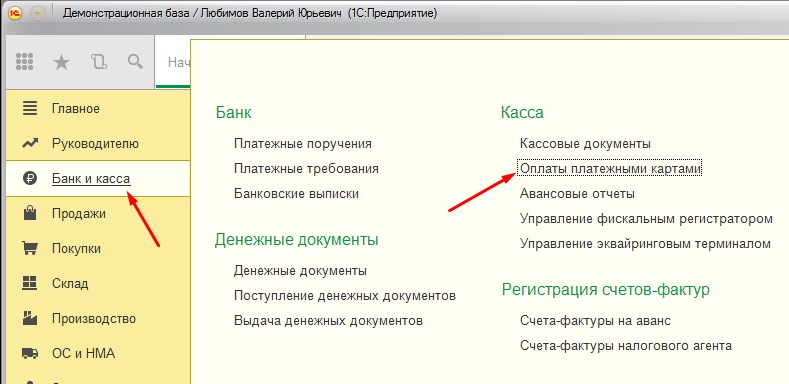Select the Главное hamburger lines icon
This screenshot has height=384, width=789.
[x=30, y=108]
